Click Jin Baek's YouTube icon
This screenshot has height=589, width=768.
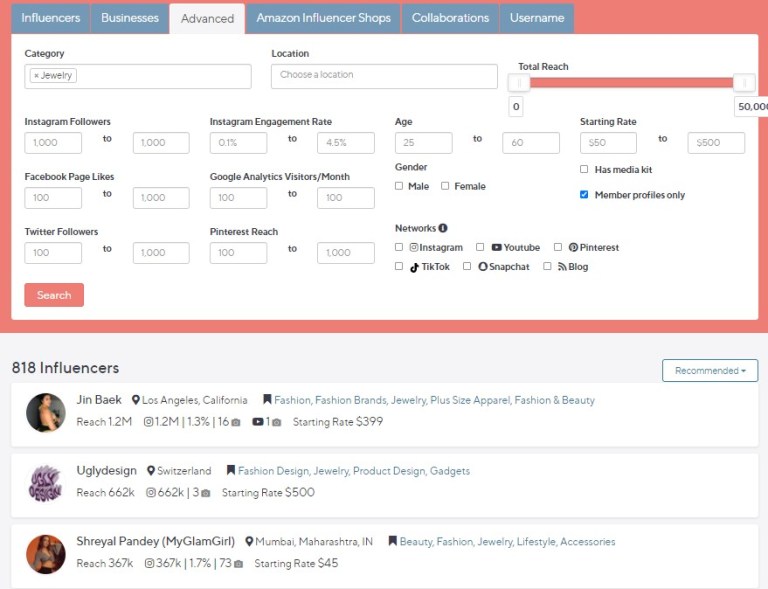(x=258, y=422)
